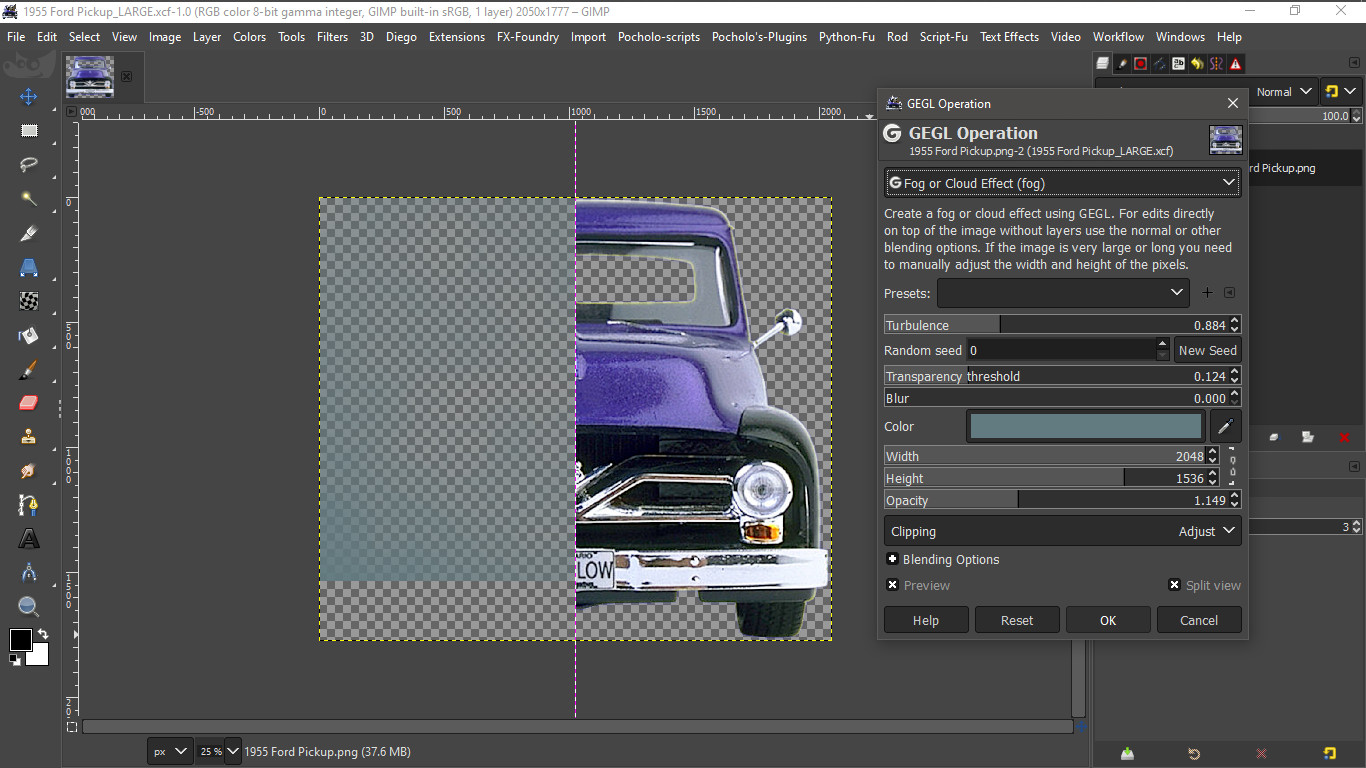This screenshot has width=1366, height=768.
Task: Open the Undo History dock tab
Action: pos(1197,64)
